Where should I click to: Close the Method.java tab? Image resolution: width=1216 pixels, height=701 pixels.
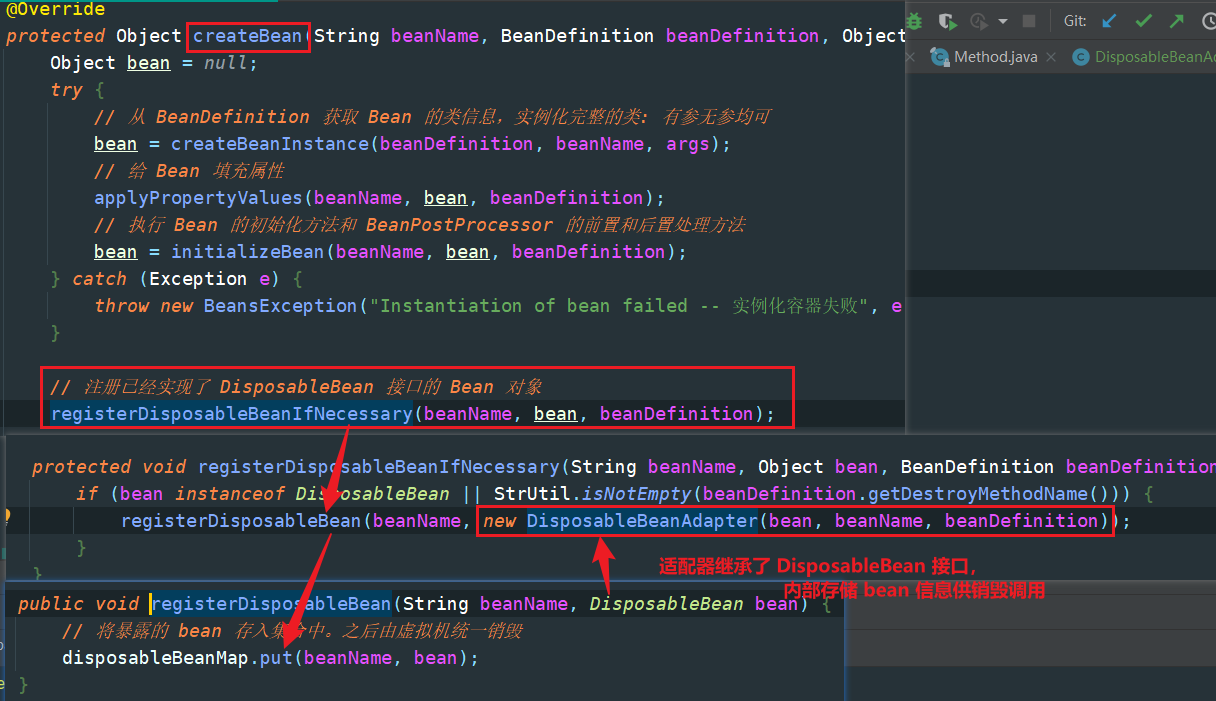point(1051,57)
